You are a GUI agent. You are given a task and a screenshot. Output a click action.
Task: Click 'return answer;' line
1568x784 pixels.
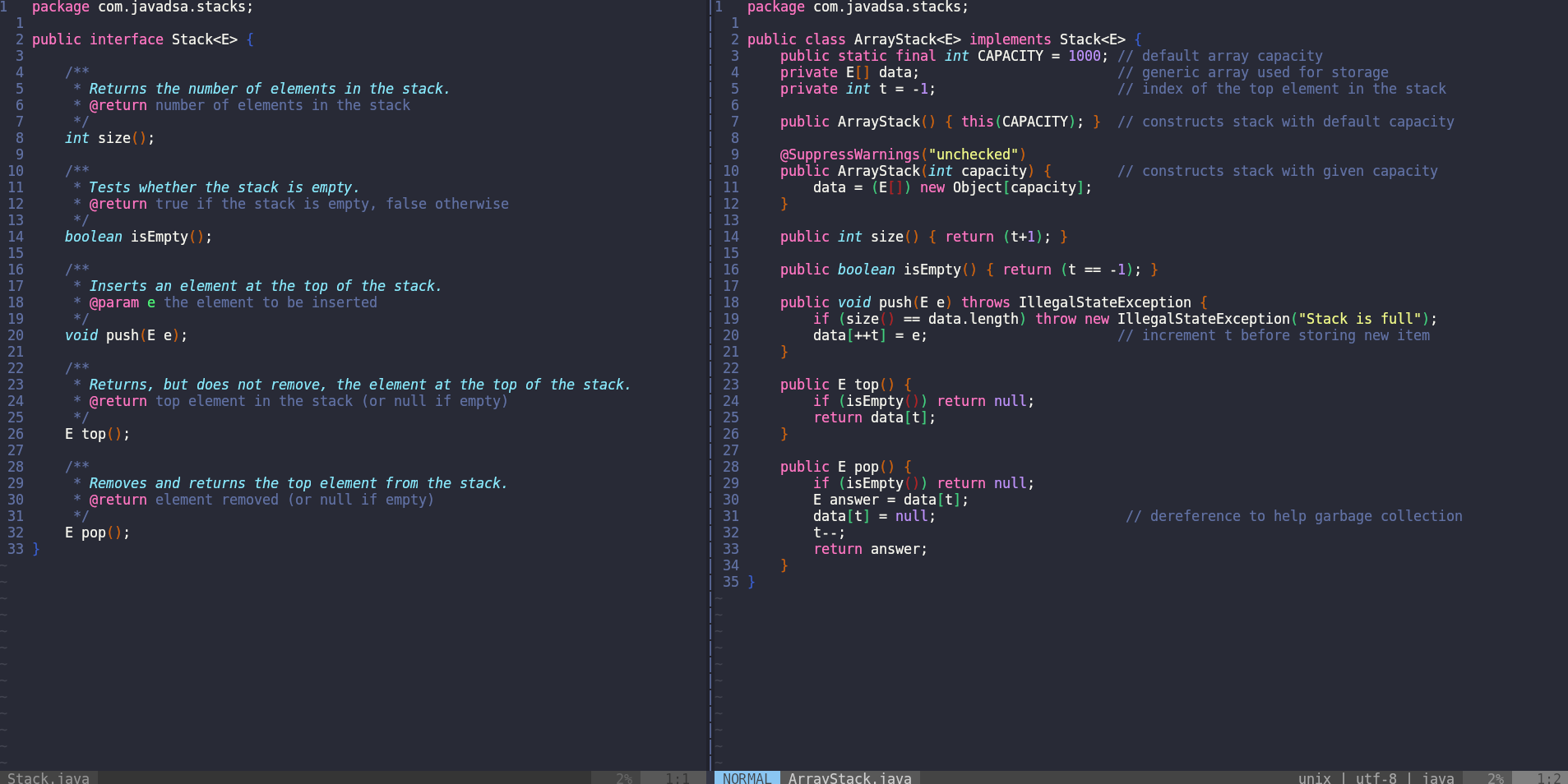coord(871,549)
